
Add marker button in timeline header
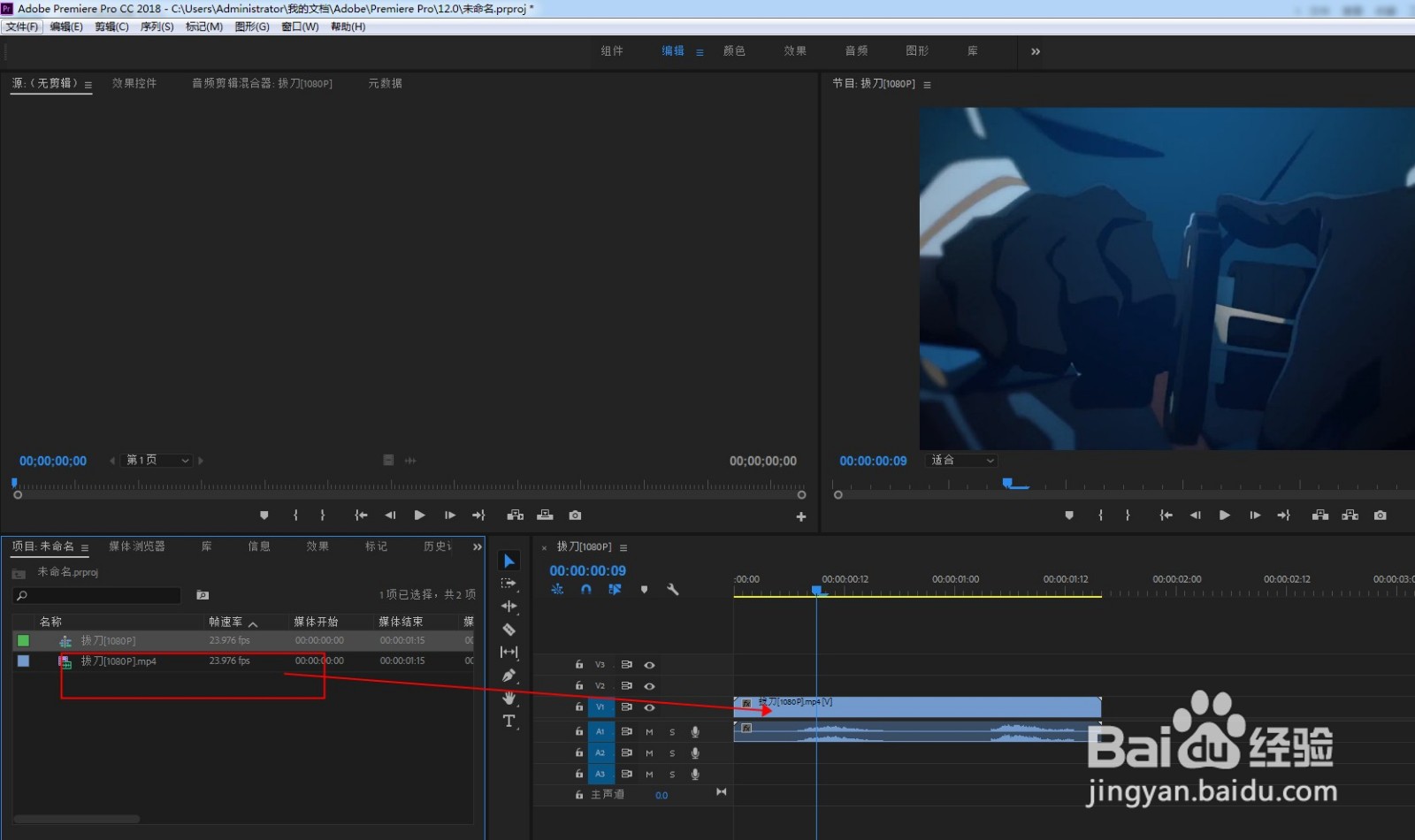click(644, 589)
